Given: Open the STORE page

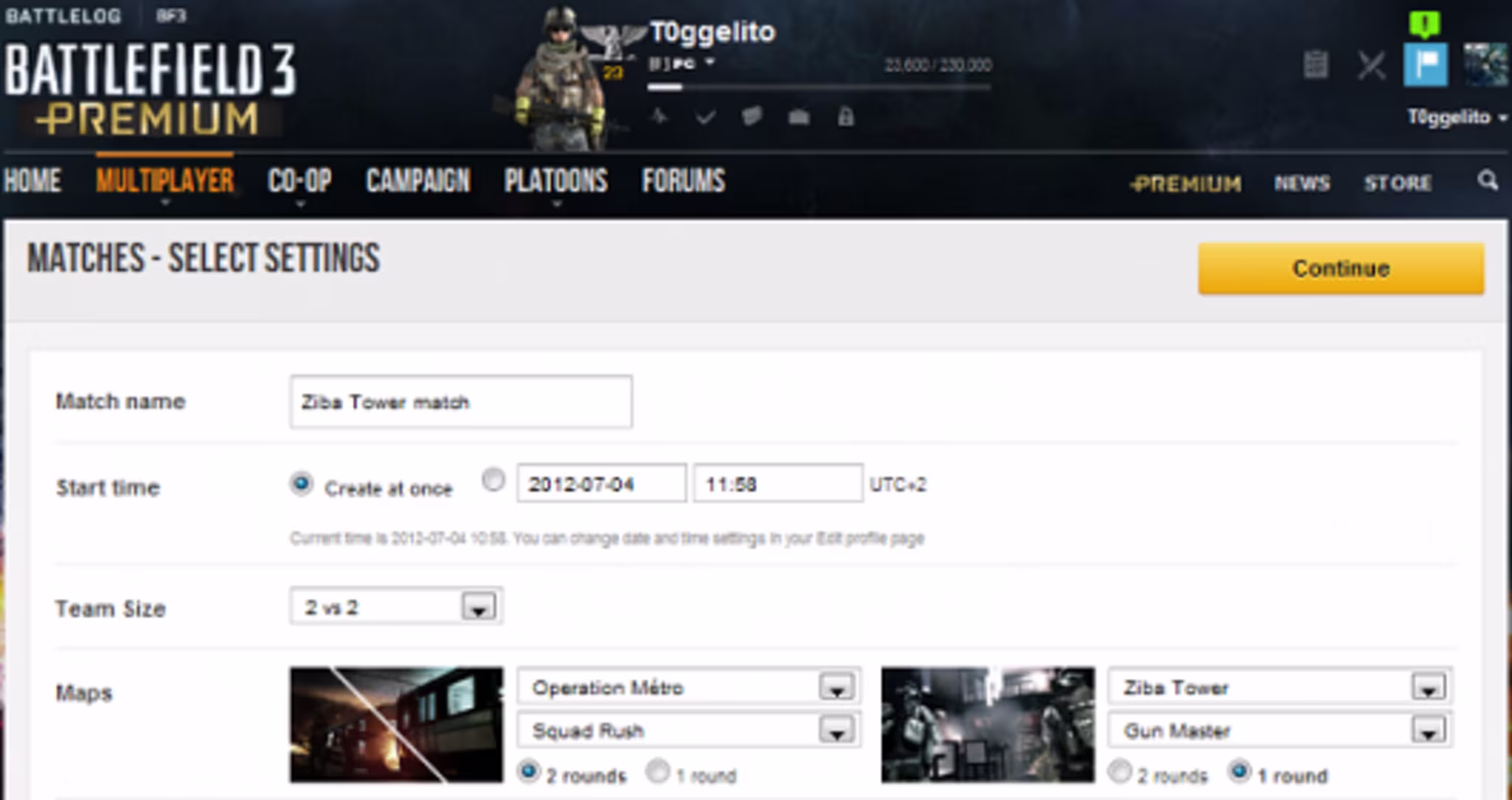Looking at the screenshot, I should (x=1398, y=183).
